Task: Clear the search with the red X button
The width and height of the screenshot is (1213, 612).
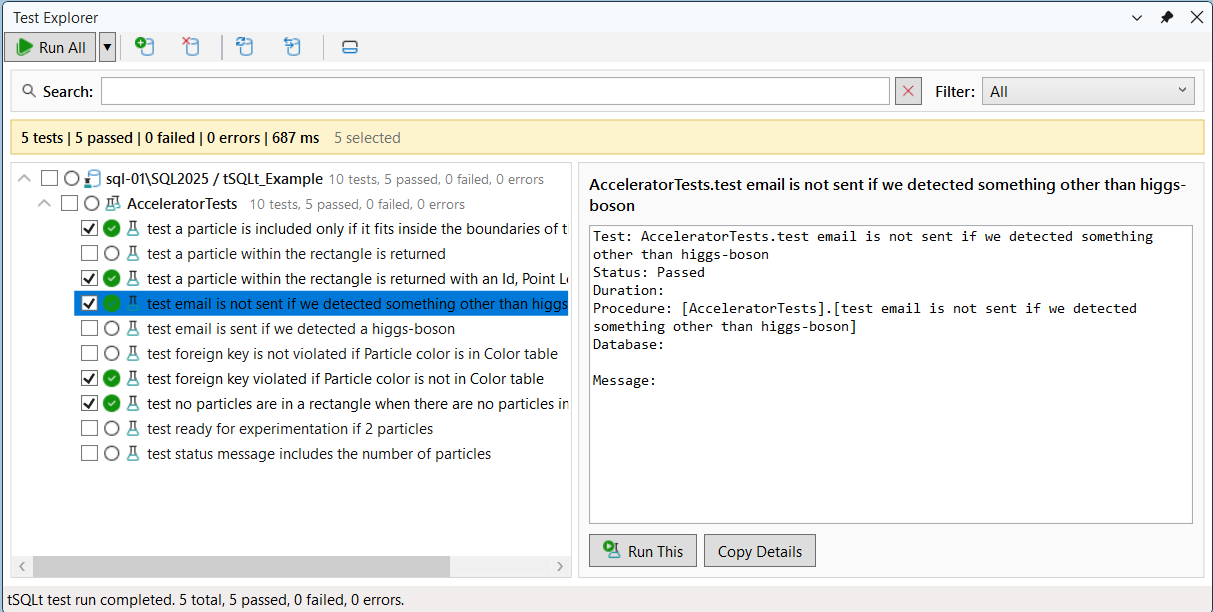Action: [x=908, y=91]
